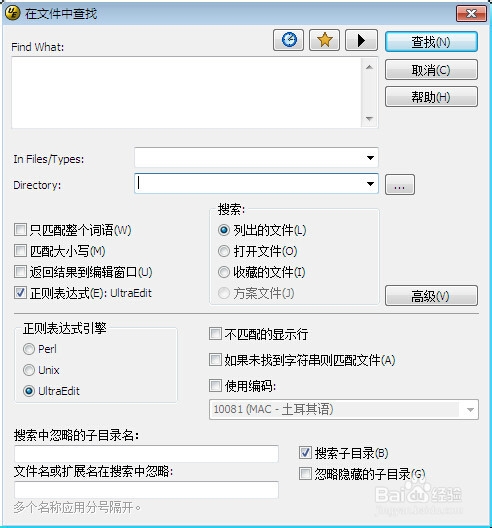Viewport: 492px width, 528px height.
Task: Select 收藏的文件(I) radio option
Action: [224, 272]
